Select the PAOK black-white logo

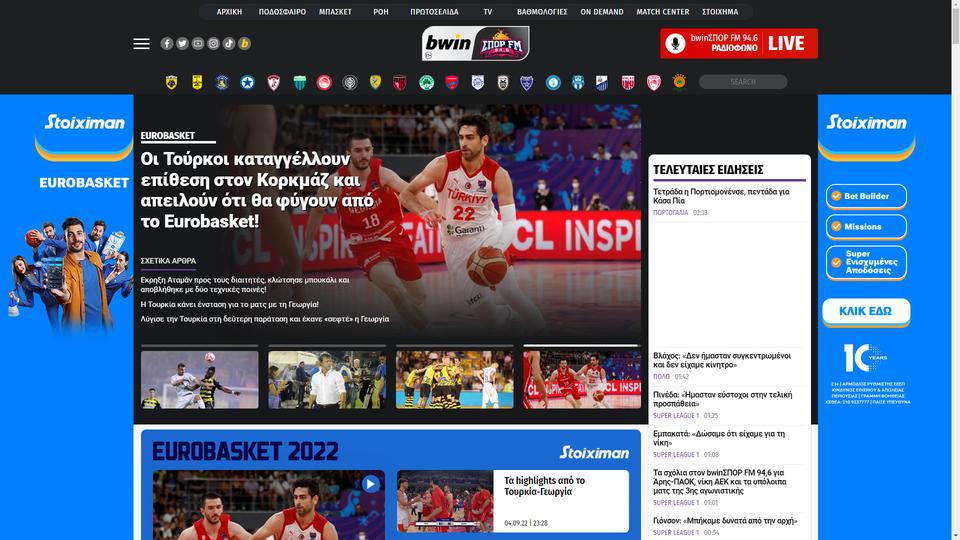point(503,82)
